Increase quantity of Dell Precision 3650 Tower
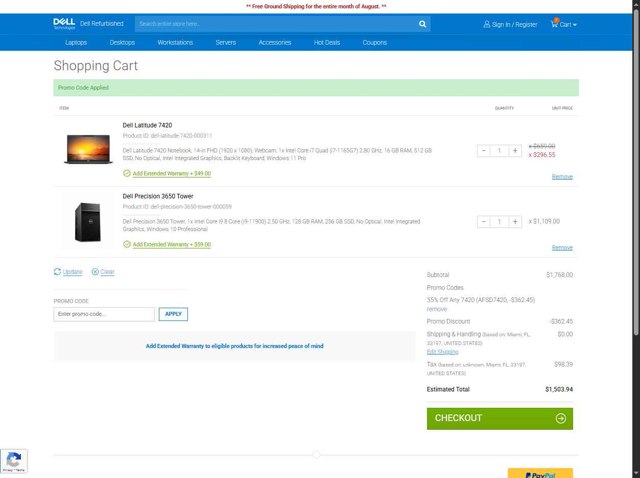Screen dimensions: 640x478 [515, 222]
